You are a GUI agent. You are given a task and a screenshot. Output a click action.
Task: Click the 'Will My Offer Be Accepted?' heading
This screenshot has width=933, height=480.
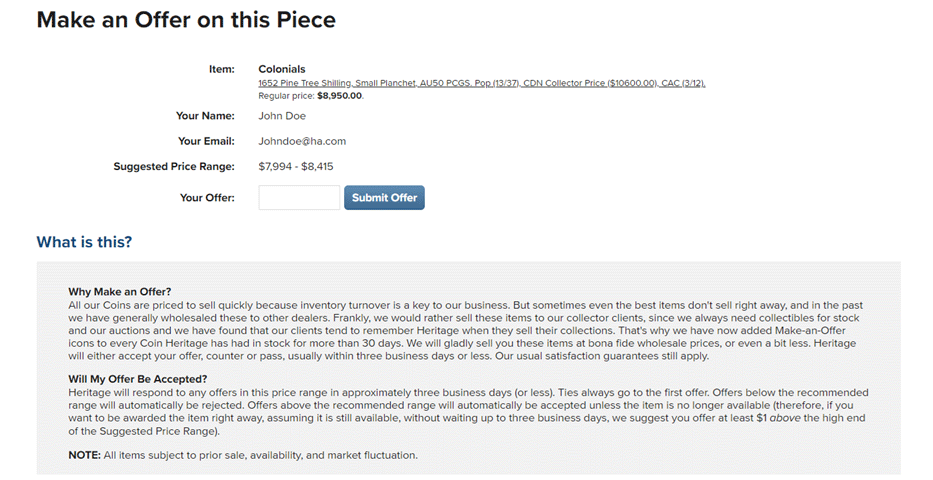tap(138, 379)
